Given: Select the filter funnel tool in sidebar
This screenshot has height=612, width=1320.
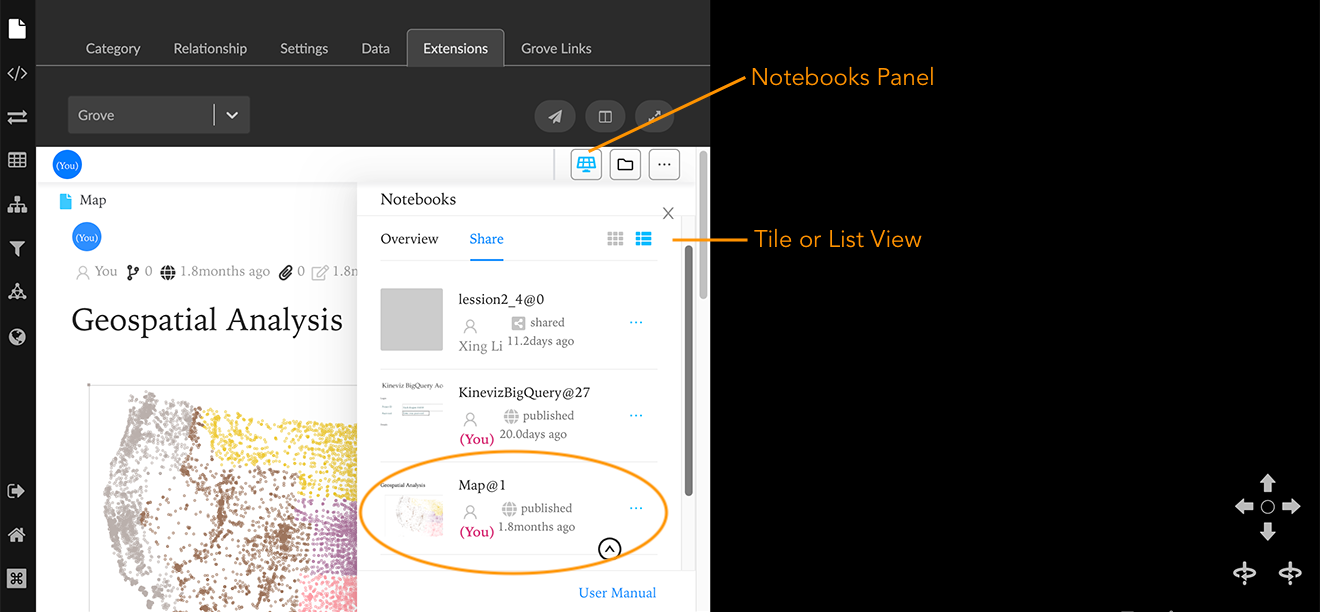Looking at the screenshot, I should pos(16,248).
